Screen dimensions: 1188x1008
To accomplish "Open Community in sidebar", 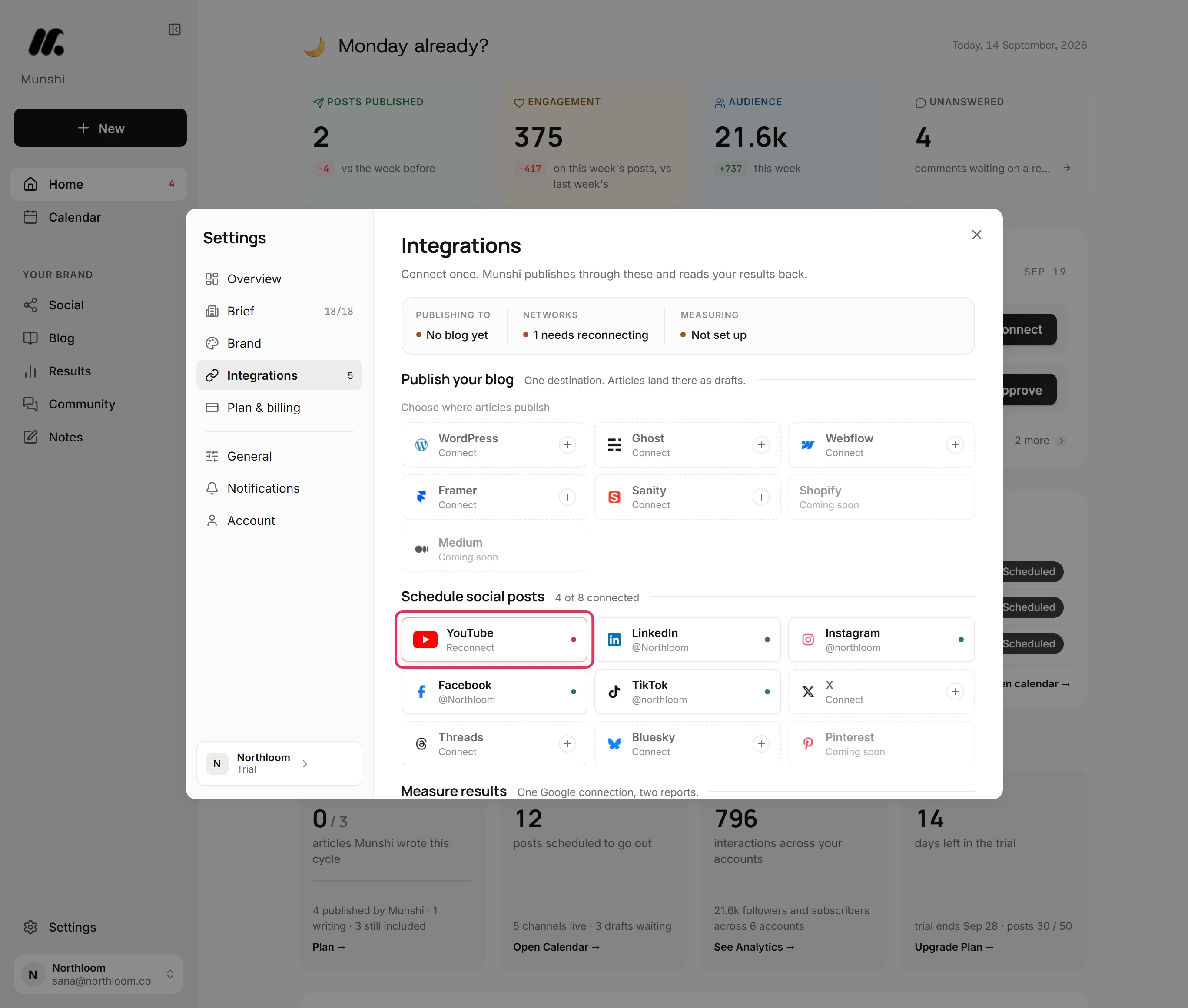I will (98, 404).
